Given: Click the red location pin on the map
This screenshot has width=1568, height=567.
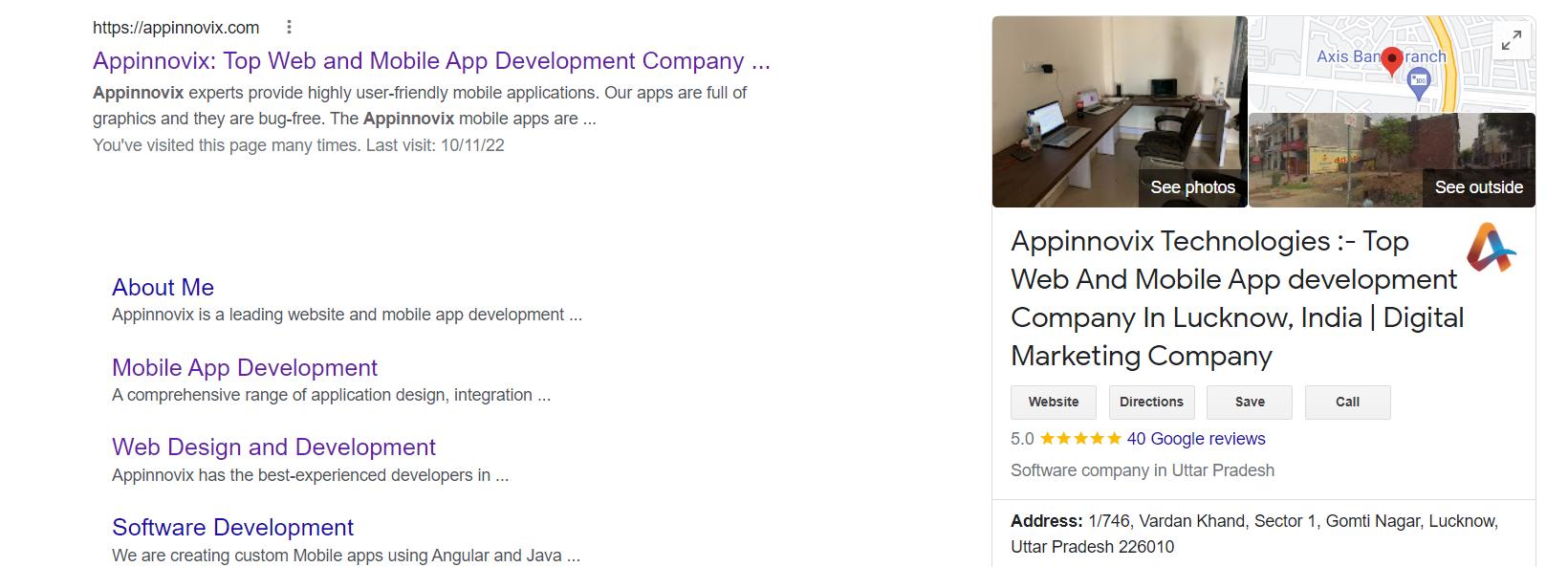Looking at the screenshot, I should pyautogui.click(x=1392, y=60).
